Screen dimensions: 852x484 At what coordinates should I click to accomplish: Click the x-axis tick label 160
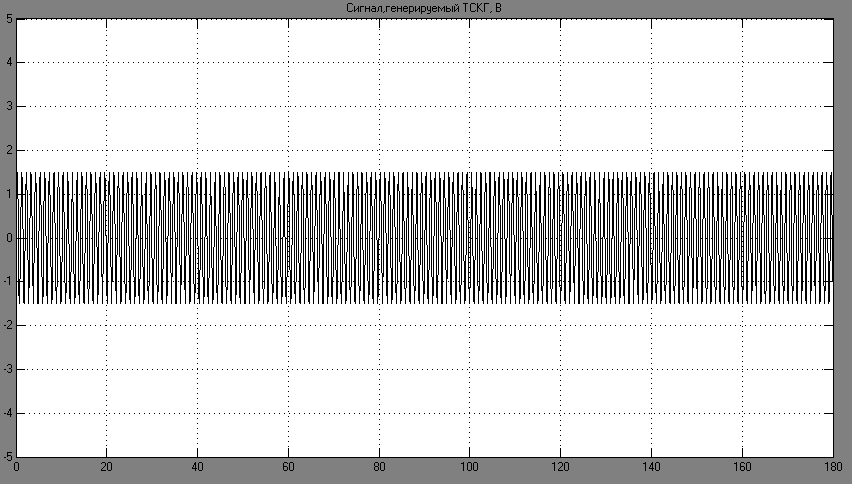tap(742, 467)
